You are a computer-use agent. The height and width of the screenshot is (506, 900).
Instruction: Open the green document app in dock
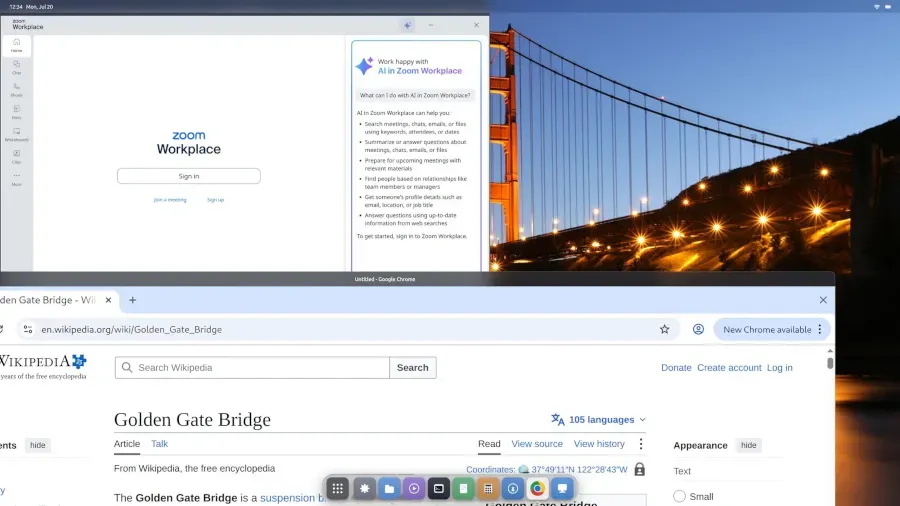click(x=463, y=489)
